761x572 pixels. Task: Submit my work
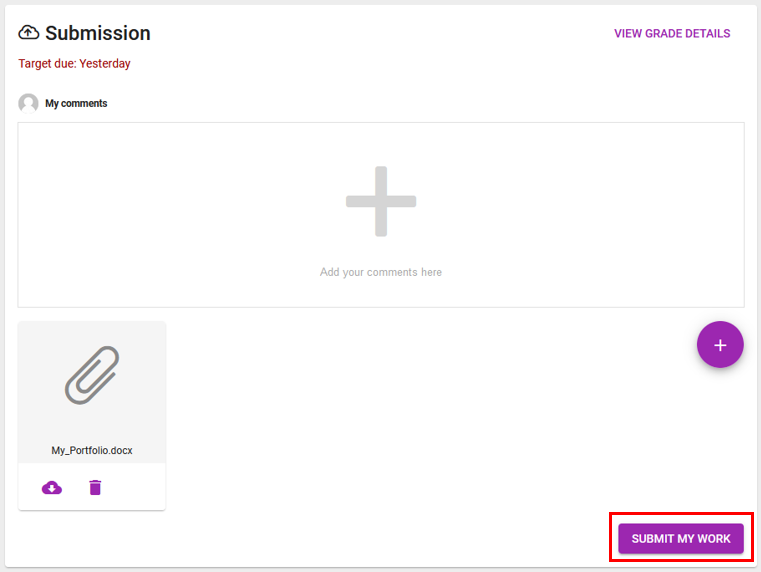(681, 539)
